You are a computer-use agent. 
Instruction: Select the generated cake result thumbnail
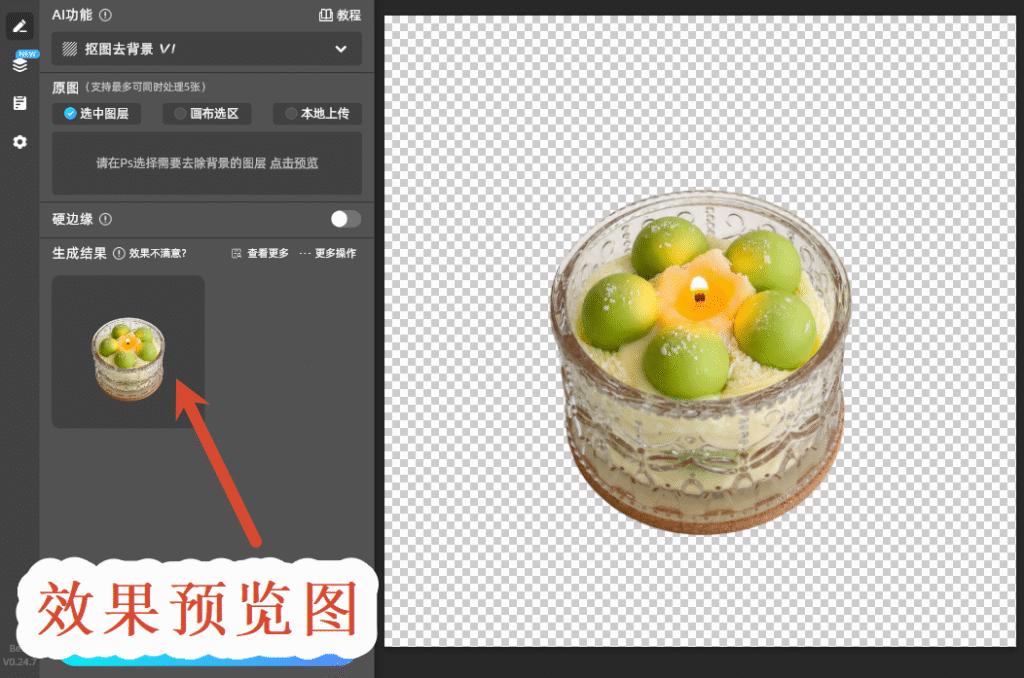click(128, 351)
